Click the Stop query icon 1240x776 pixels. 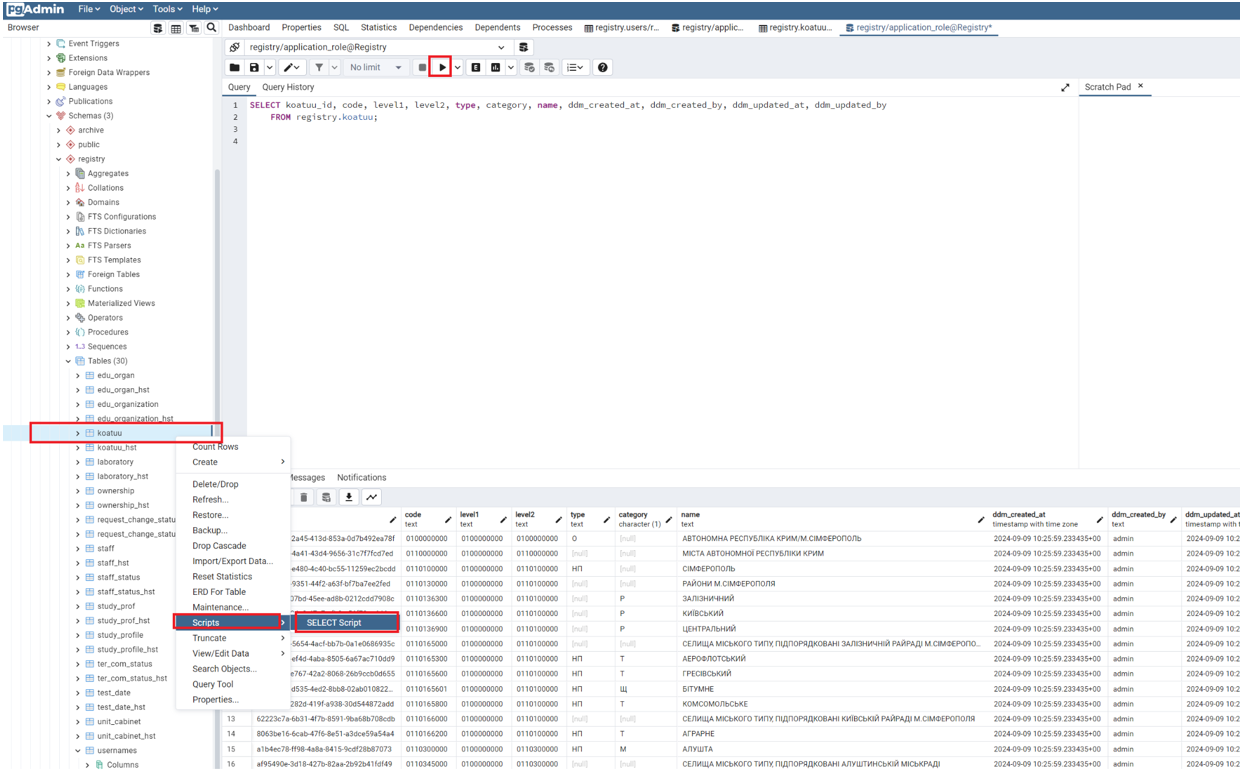[x=422, y=67]
